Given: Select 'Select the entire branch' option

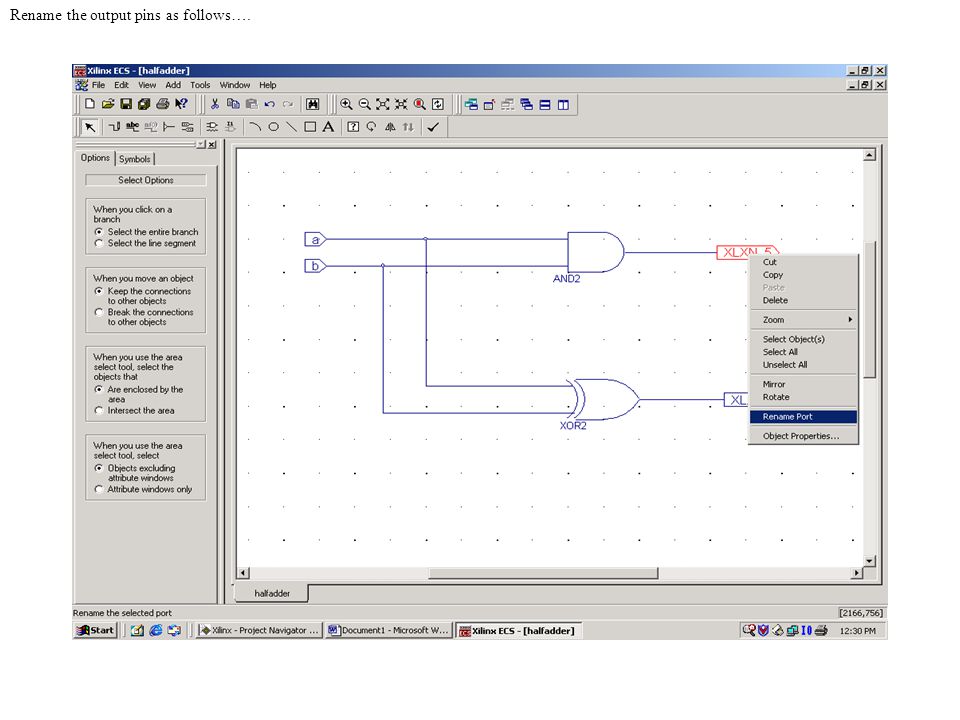Looking at the screenshot, I should pos(99,232).
